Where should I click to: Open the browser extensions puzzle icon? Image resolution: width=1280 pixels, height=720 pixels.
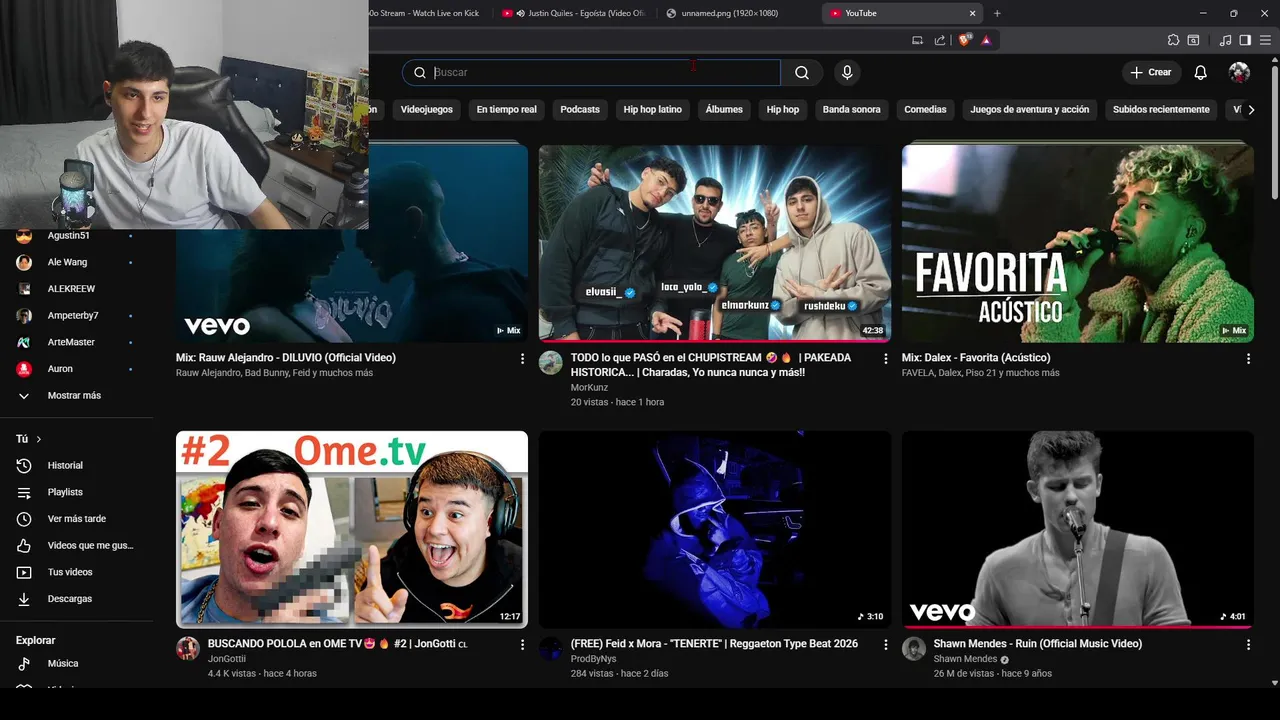[1173, 40]
